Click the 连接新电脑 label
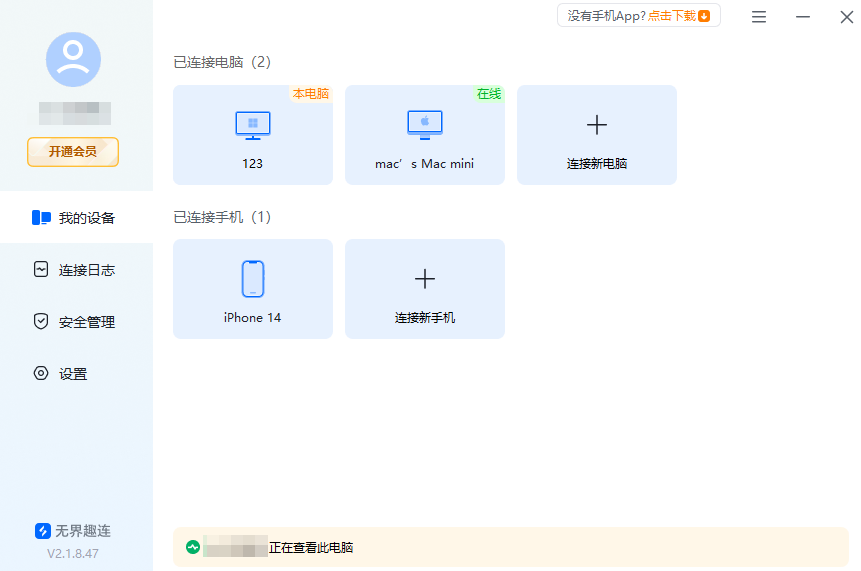 [597, 164]
